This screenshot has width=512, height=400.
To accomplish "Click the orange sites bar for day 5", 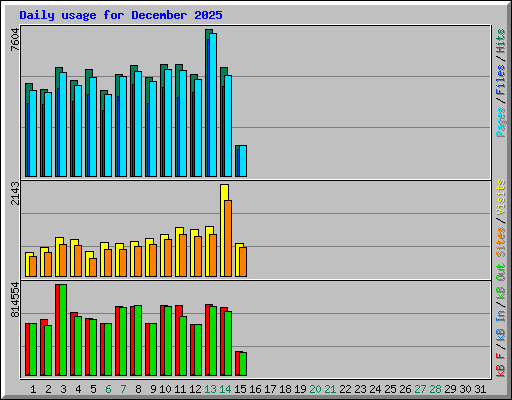I will (x=93, y=267).
